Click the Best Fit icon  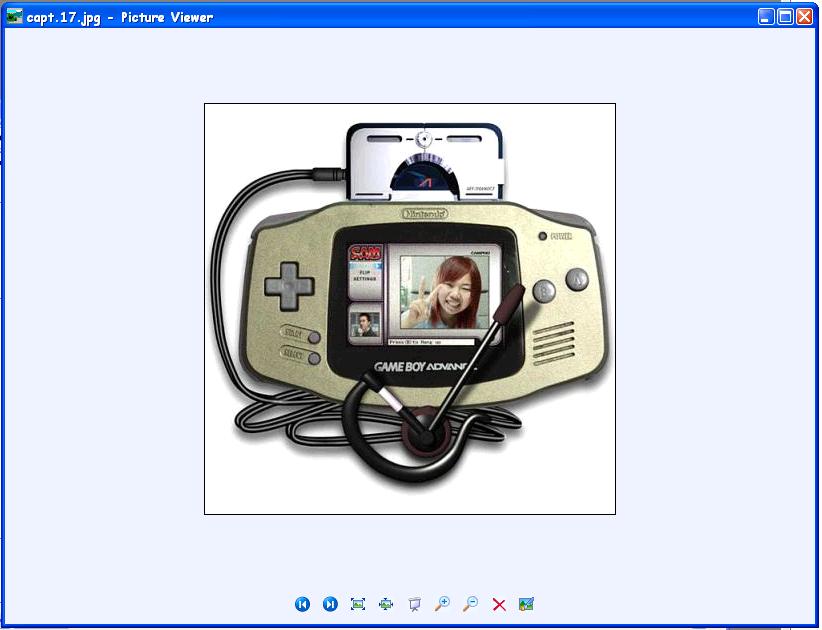click(x=358, y=604)
